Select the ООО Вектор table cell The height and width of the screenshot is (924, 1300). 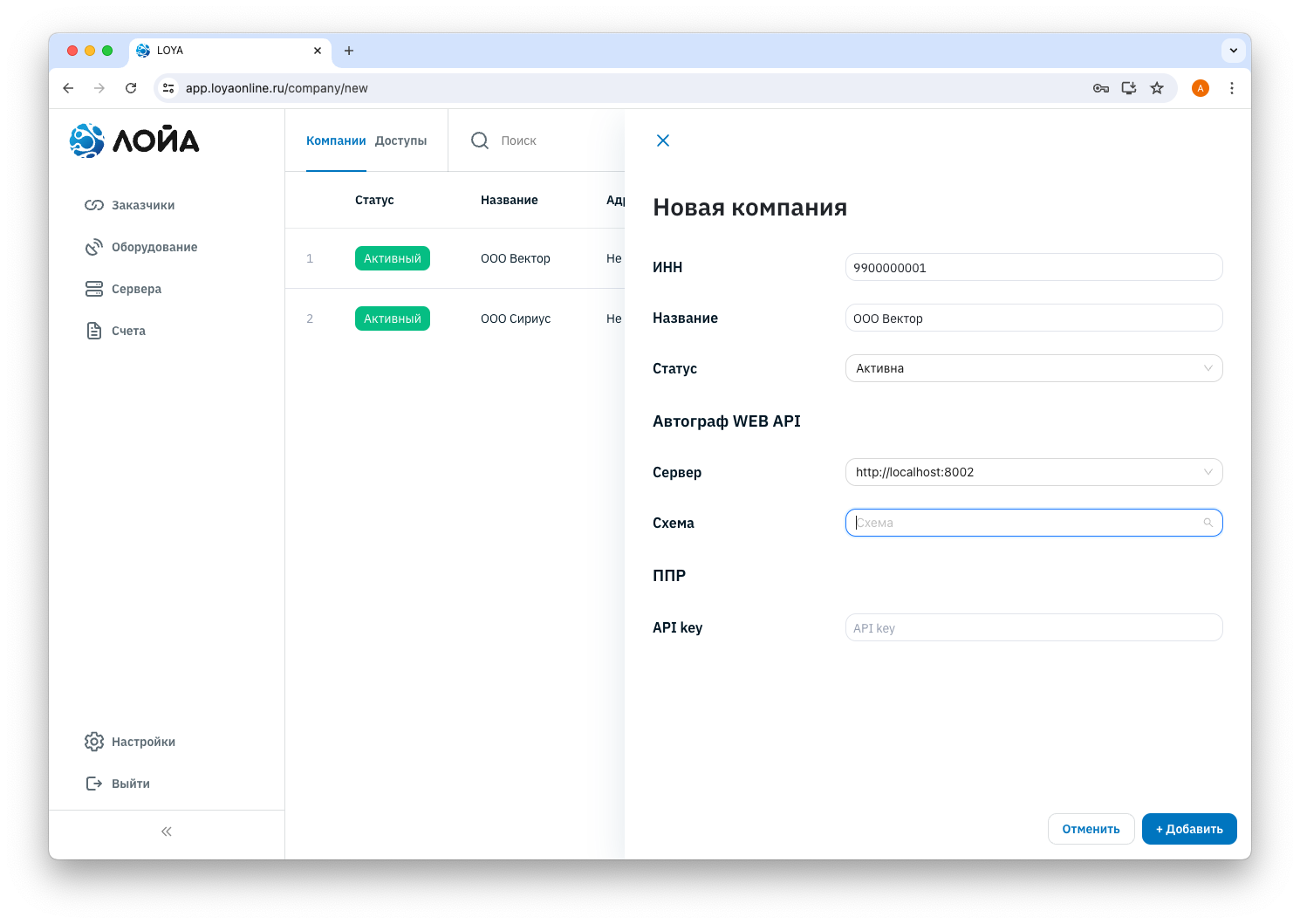[516, 258]
